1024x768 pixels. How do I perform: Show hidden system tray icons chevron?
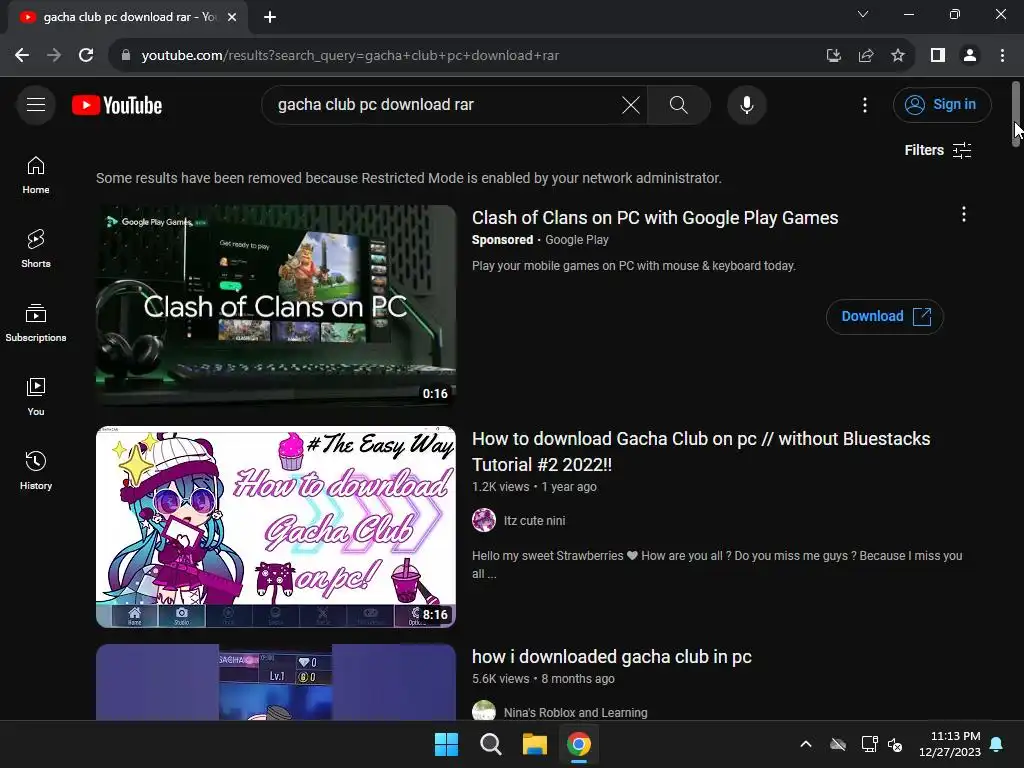pyautogui.click(x=806, y=744)
